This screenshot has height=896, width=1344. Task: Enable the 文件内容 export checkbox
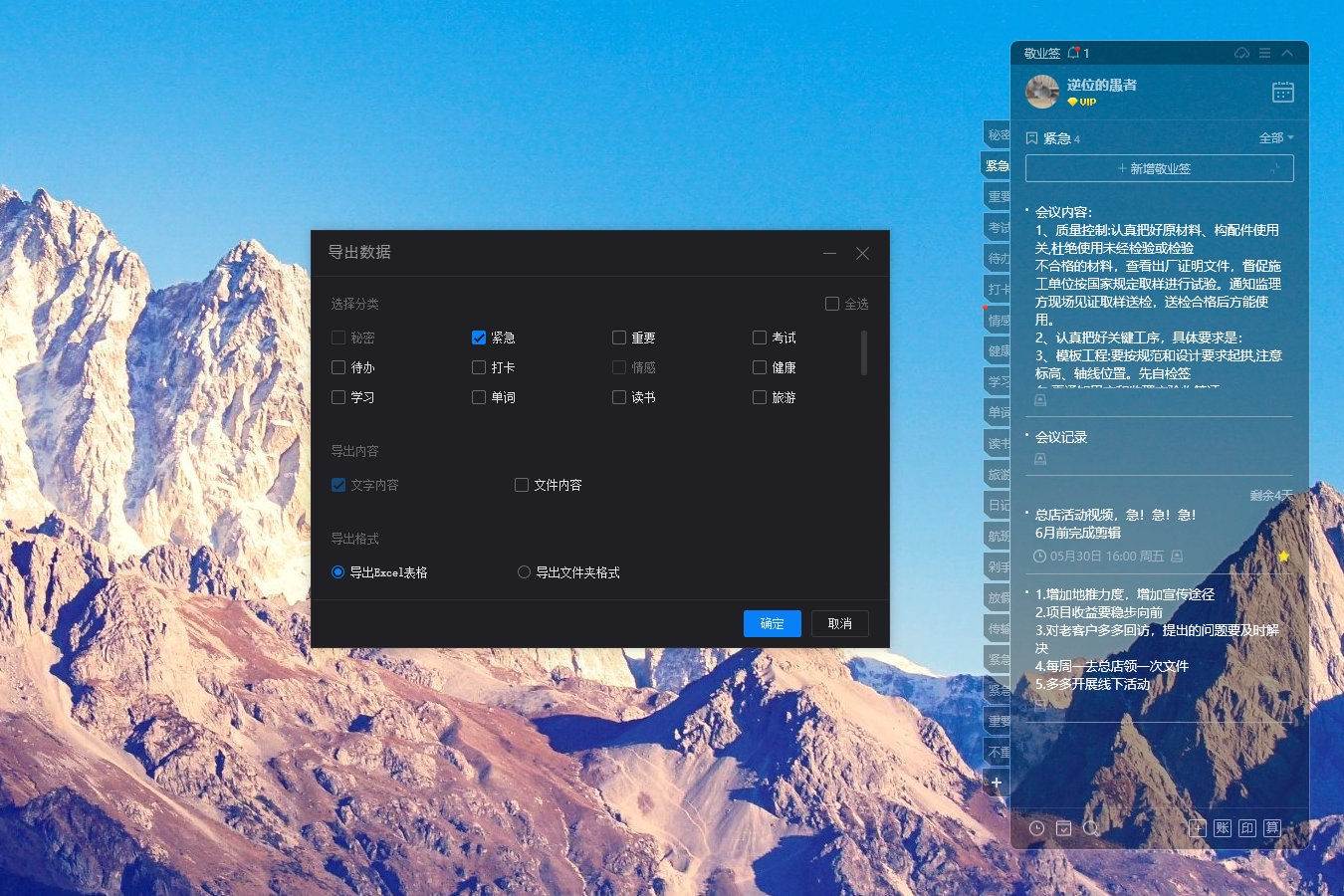pyautogui.click(x=522, y=485)
